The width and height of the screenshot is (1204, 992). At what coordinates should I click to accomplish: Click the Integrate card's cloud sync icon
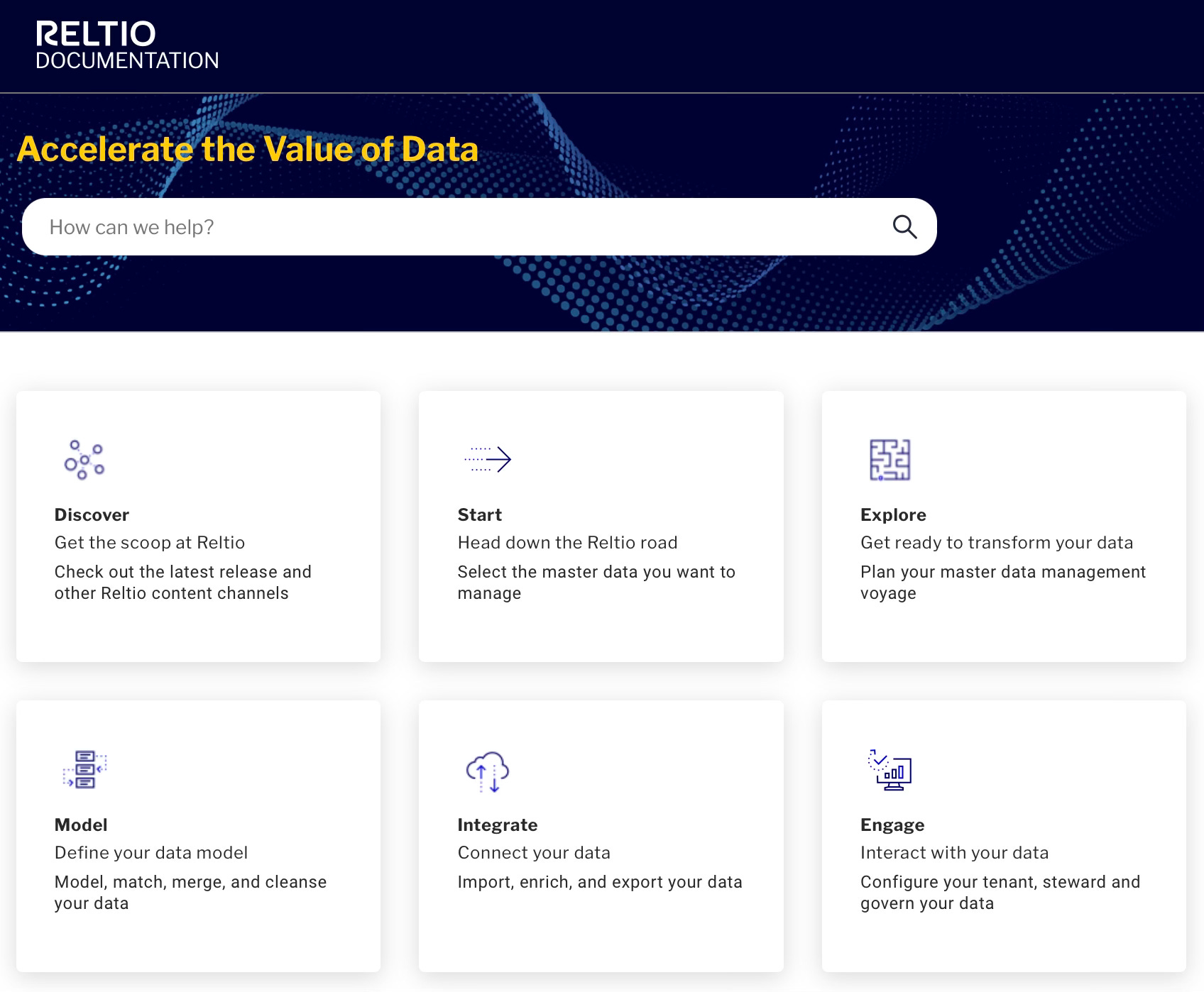(x=488, y=771)
